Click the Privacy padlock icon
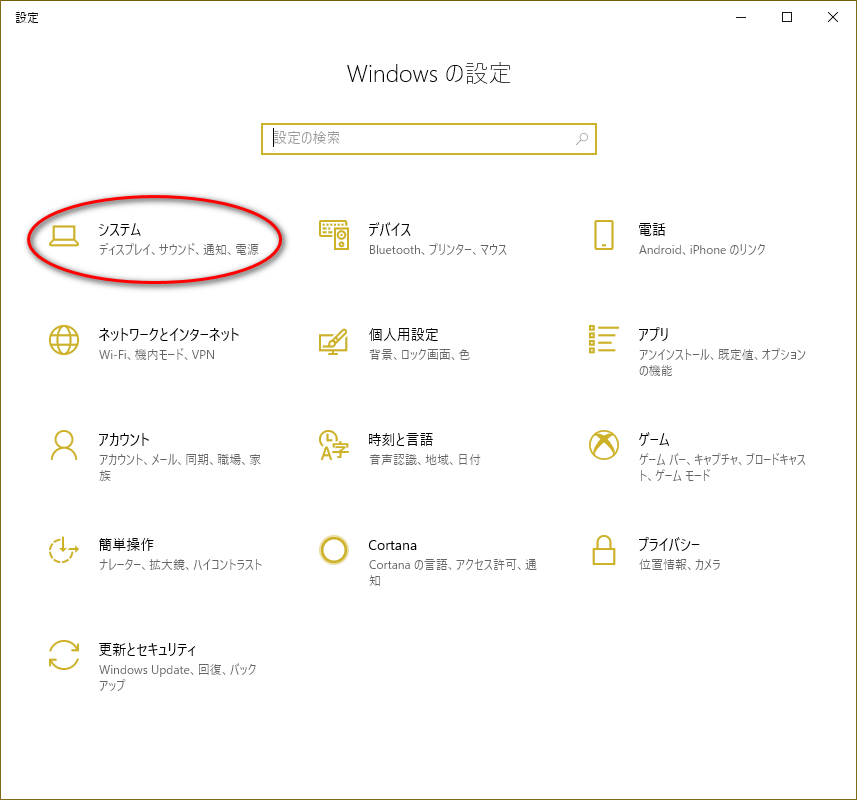This screenshot has height=800, width=857. pyautogui.click(x=603, y=550)
